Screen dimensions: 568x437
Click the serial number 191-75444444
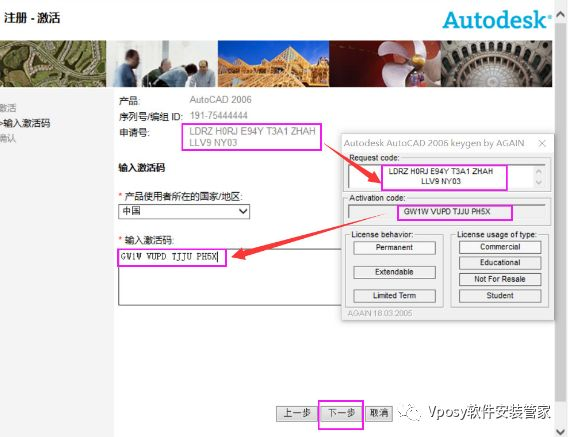pos(218,116)
